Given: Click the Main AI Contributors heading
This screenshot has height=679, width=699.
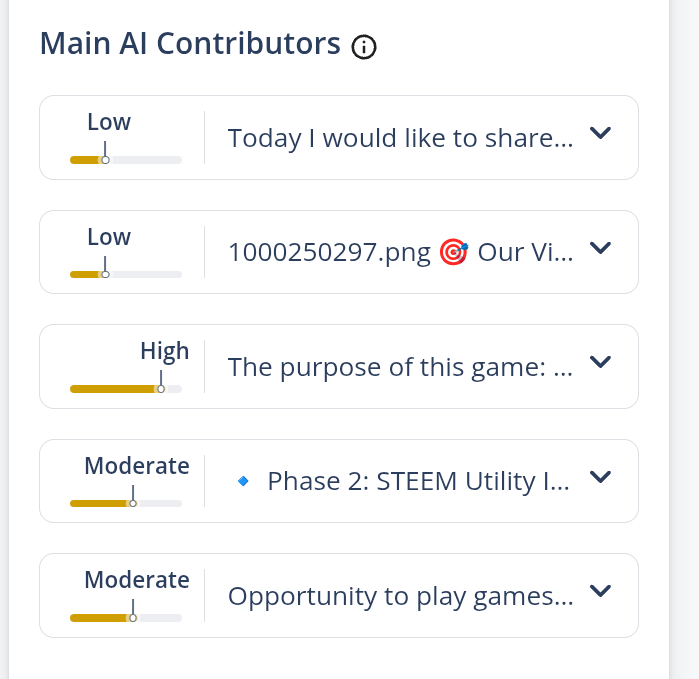Looking at the screenshot, I should (190, 44).
